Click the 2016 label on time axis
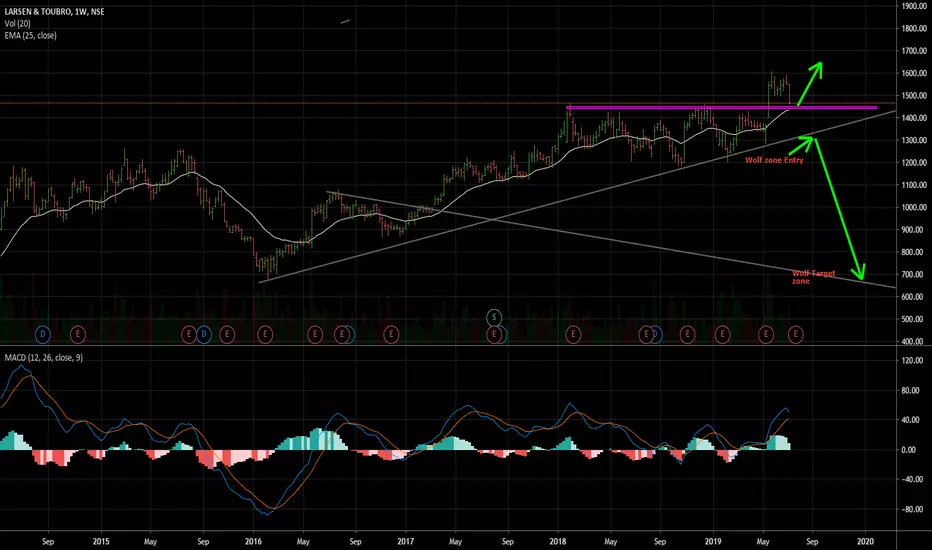The height and width of the screenshot is (550, 932). tap(253, 541)
